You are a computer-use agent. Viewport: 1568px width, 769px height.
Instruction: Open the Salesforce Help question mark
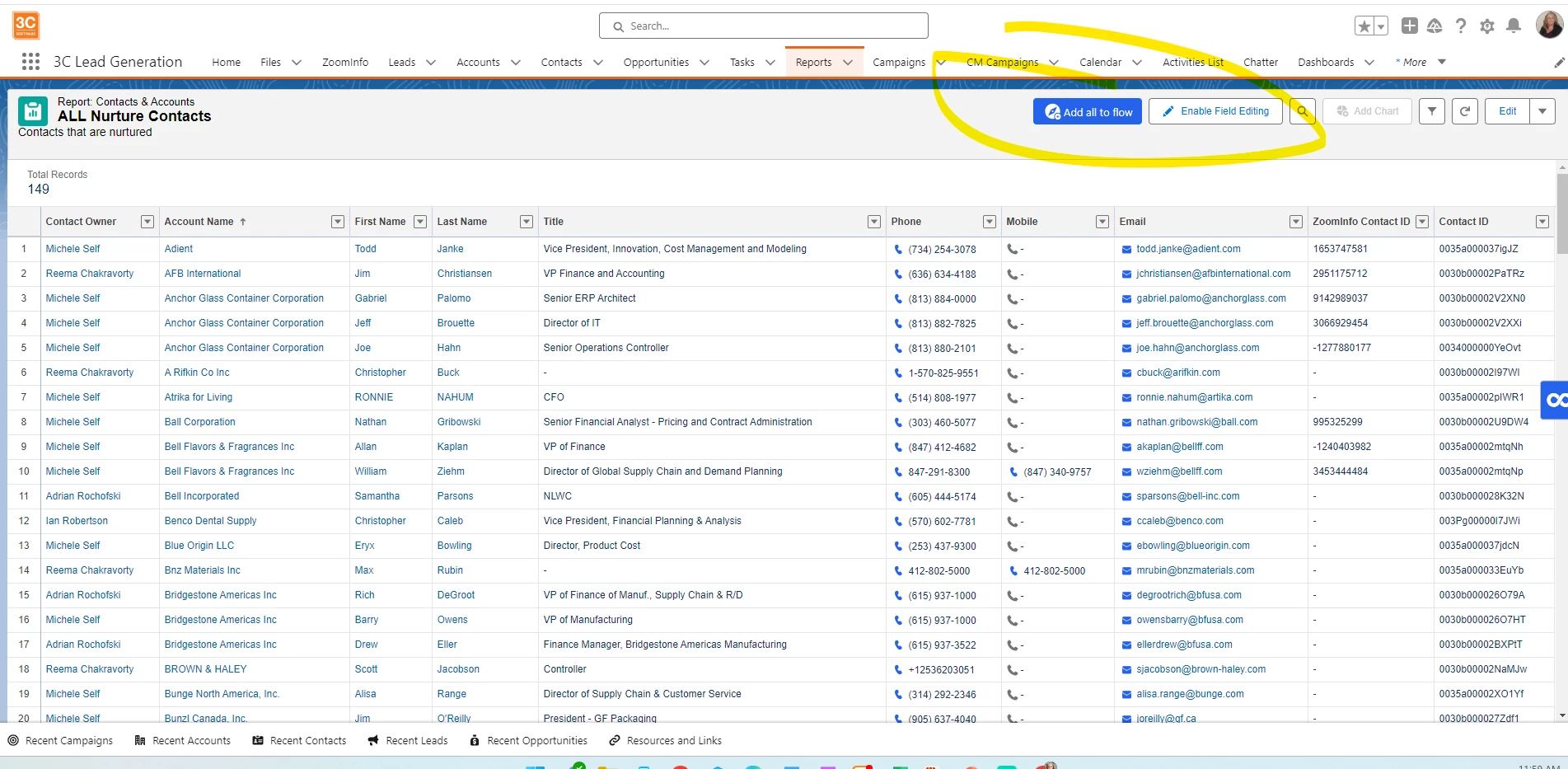(1461, 26)
